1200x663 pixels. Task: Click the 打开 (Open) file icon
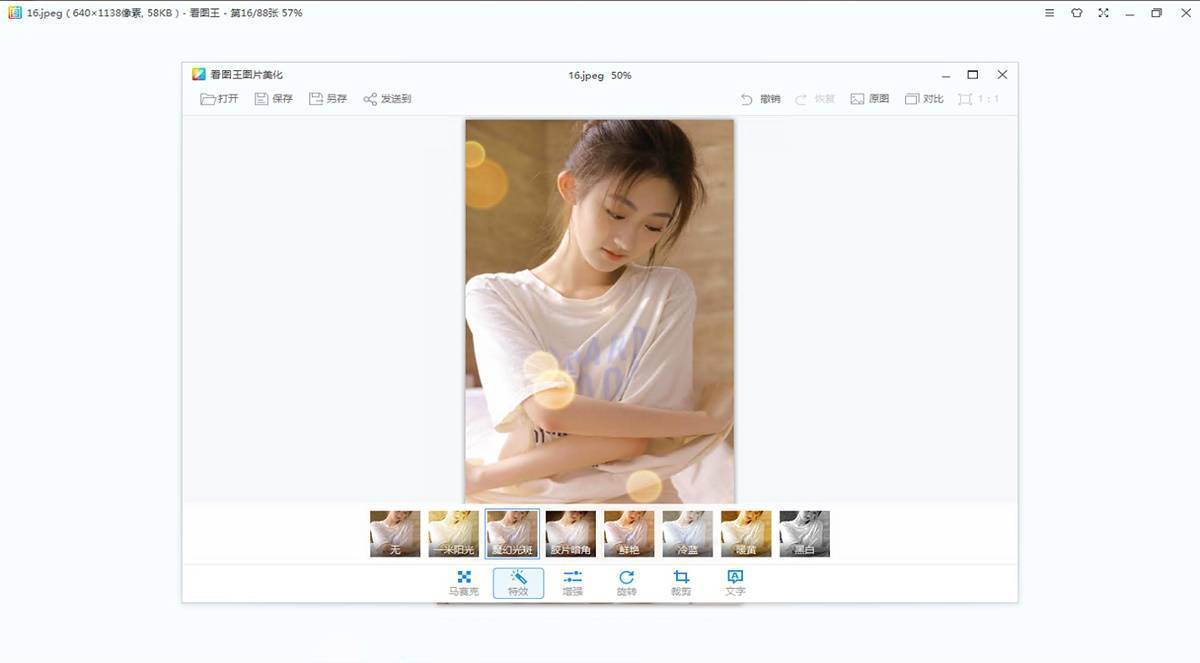tap(208, 99)
